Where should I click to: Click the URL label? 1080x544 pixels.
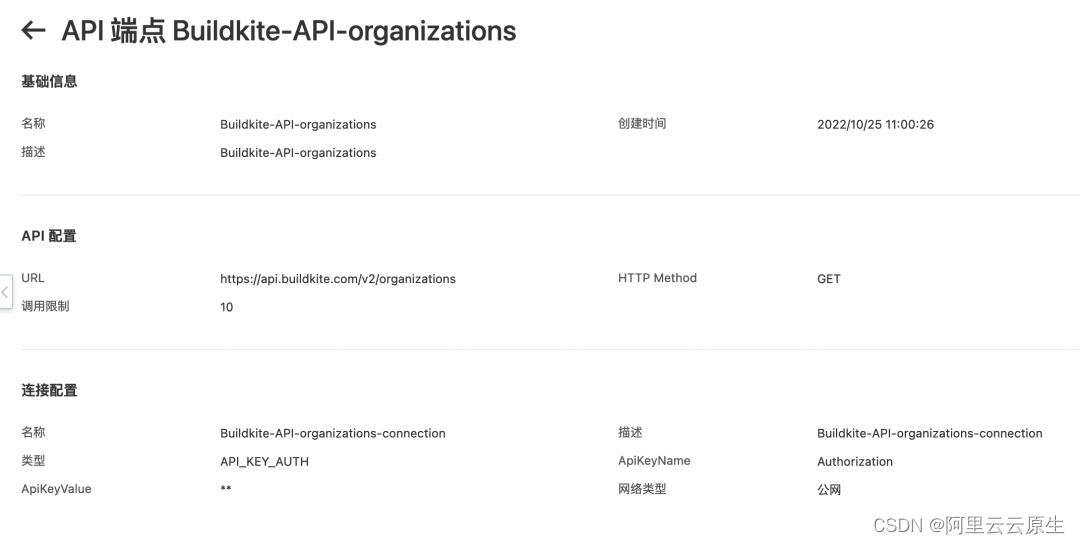click(32, 278)
